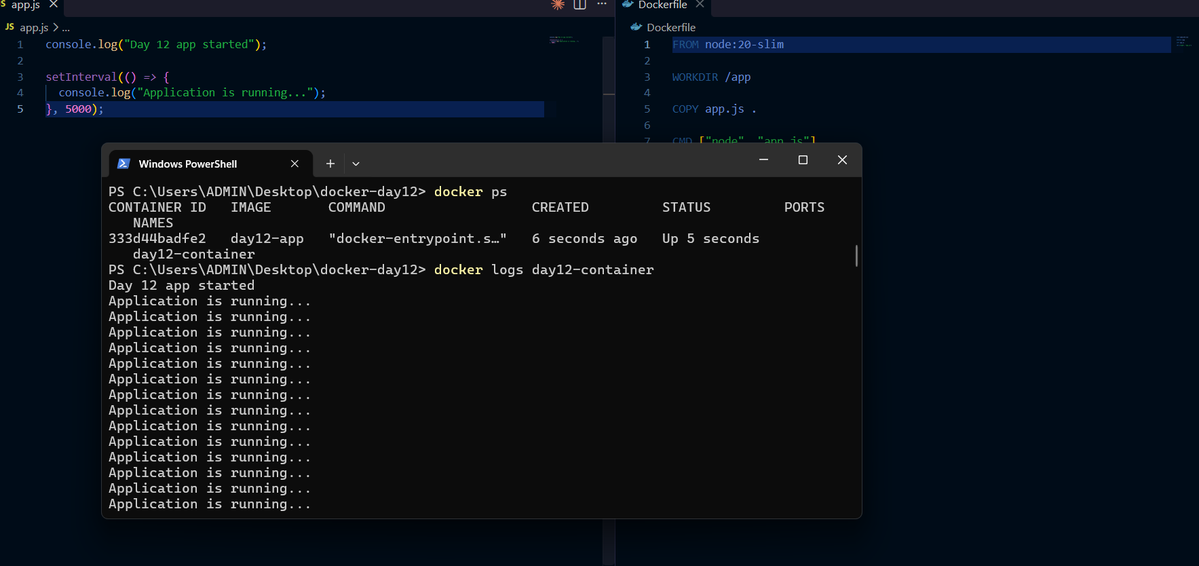
Task: Maximize the PowerShell window
Action: click(x=803, y=159)
